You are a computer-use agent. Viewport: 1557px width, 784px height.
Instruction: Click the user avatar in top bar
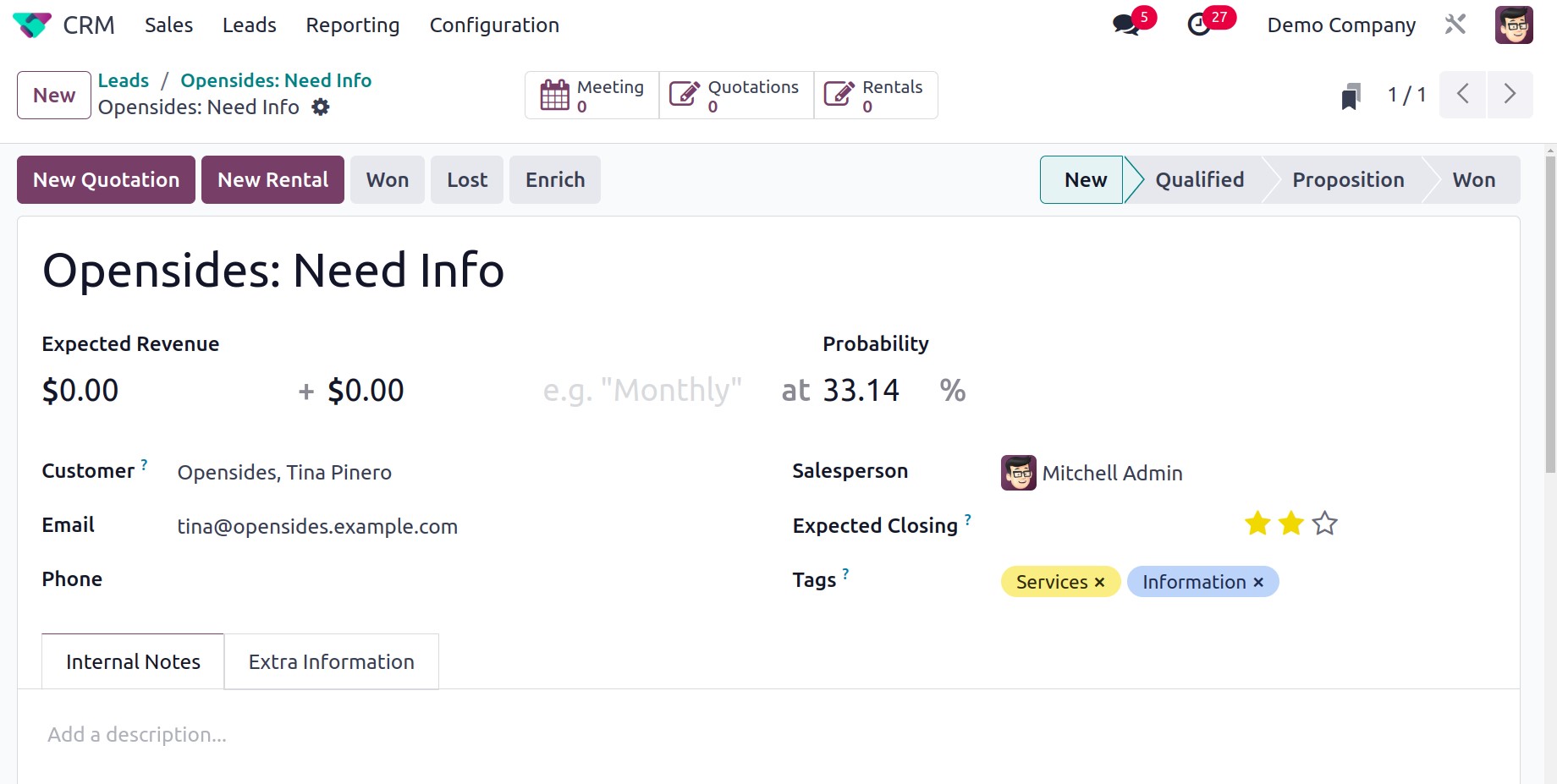pos(1514,25)
